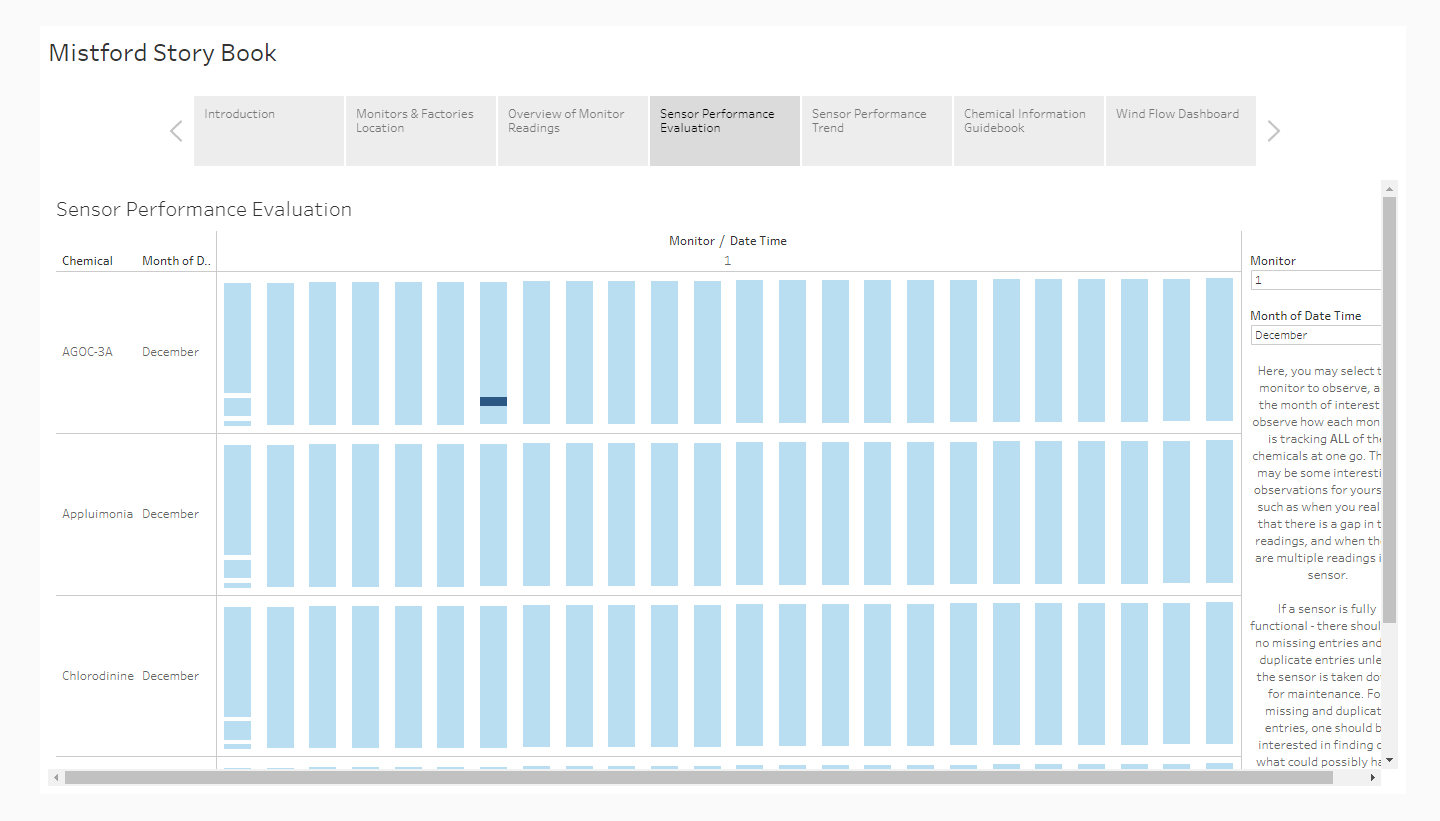
Task: Click the December label in Appluimonia row
Action: 170,514
